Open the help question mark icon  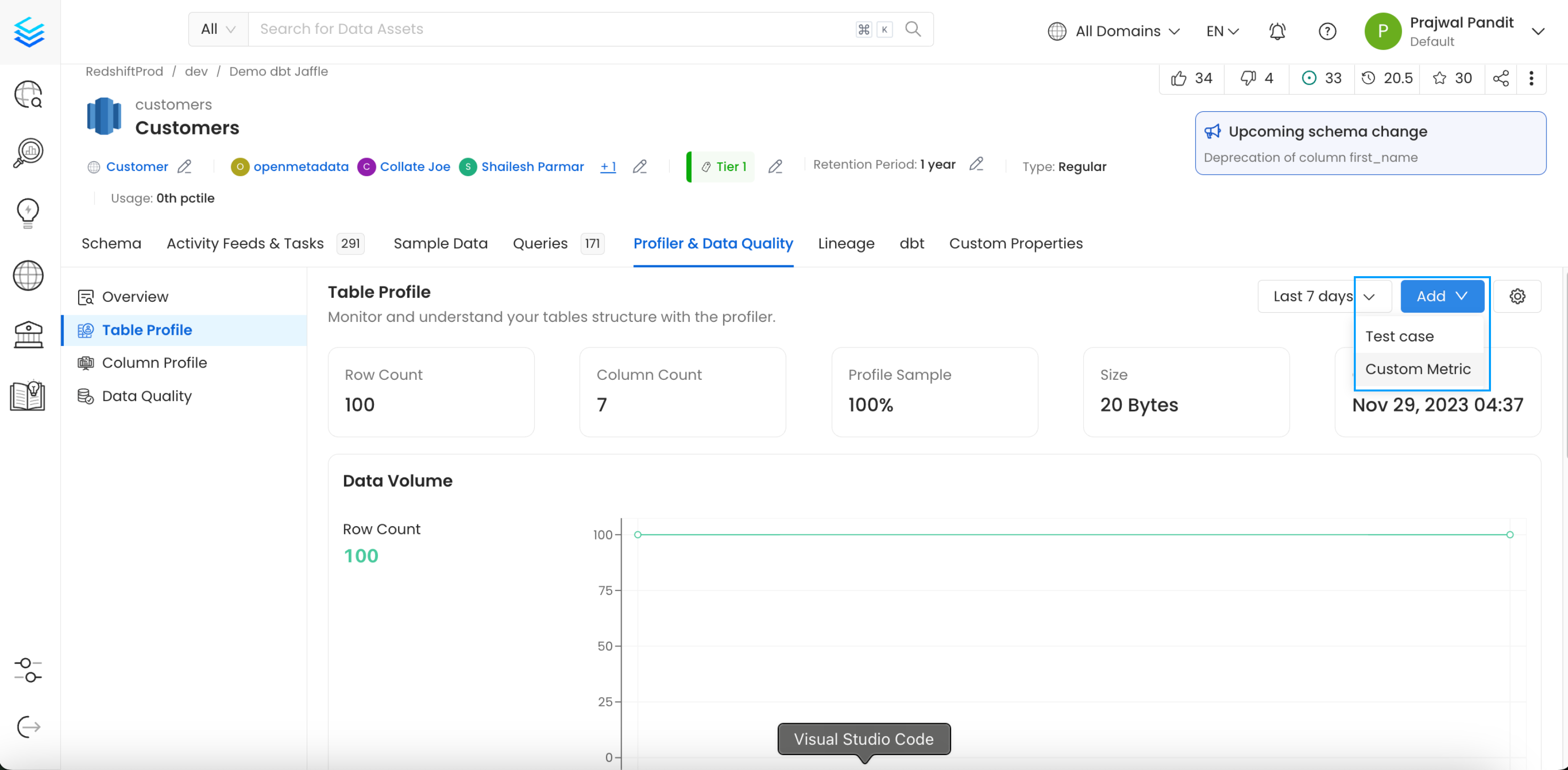pos(1328,31)
